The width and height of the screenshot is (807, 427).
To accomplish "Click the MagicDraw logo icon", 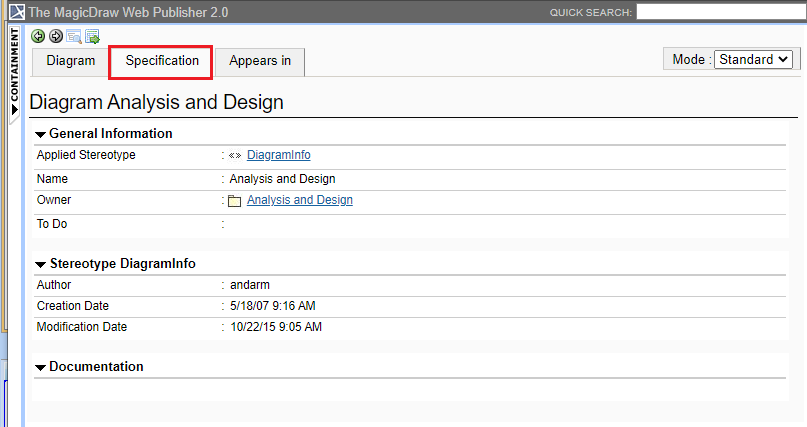I will coord(15,12).
